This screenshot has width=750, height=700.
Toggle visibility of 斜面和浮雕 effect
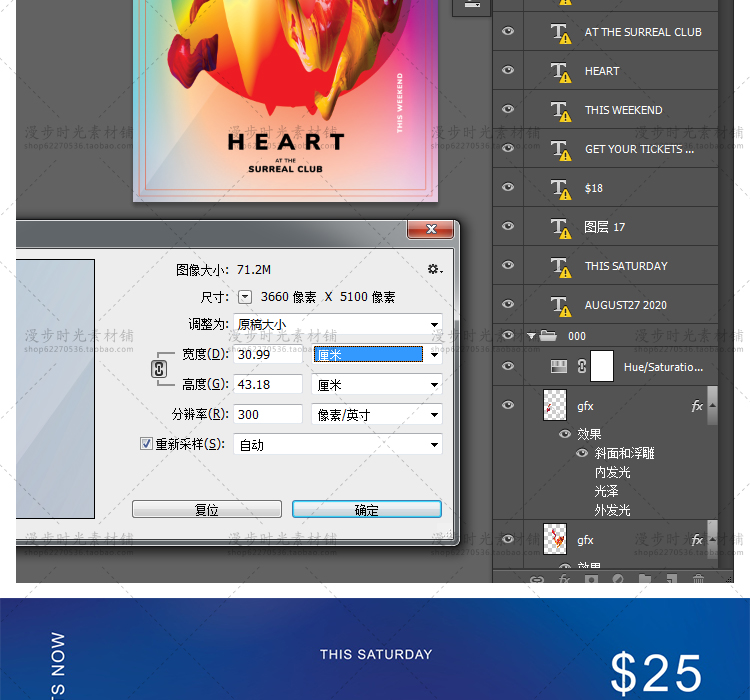[x=582, y=453]
